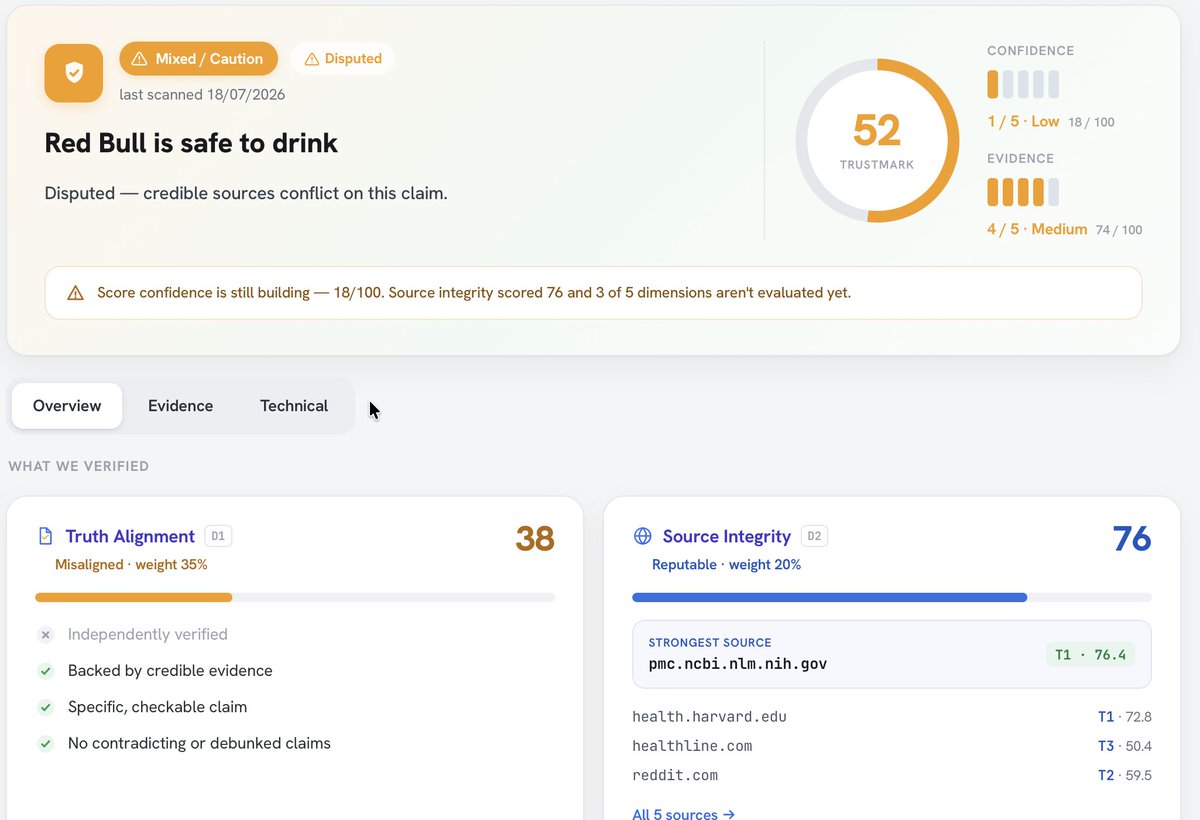Click the Evidence level bars
This screenshot has width=1200, height=820.
[1023, 192]
